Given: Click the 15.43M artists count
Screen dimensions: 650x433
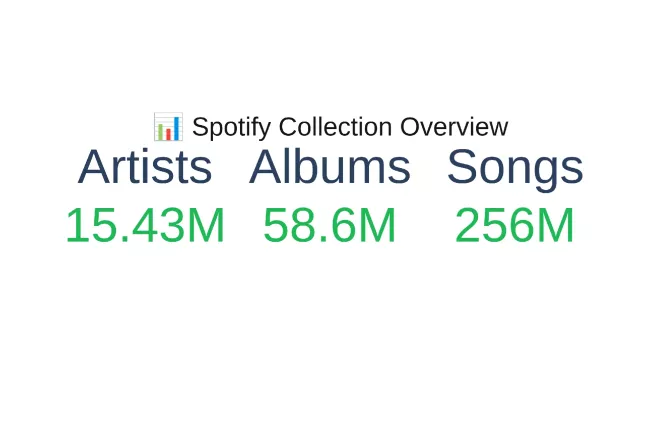Looking at the screenshot, I should 145,226.
